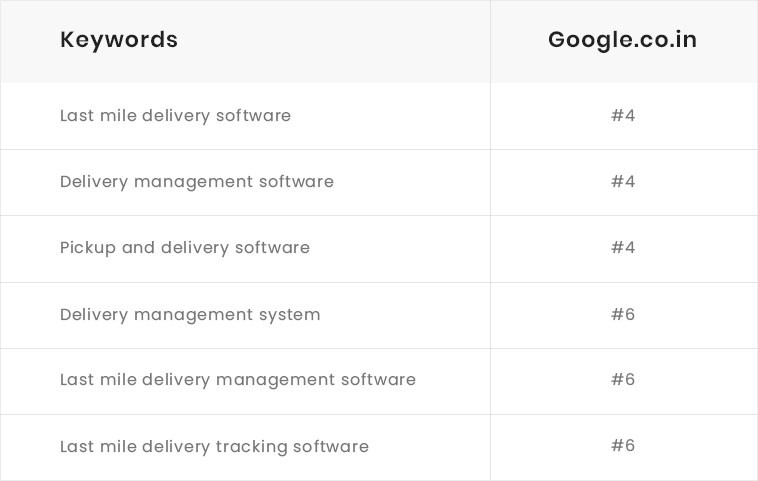Click the Google.co.in column header

click(x=622, y=40)
